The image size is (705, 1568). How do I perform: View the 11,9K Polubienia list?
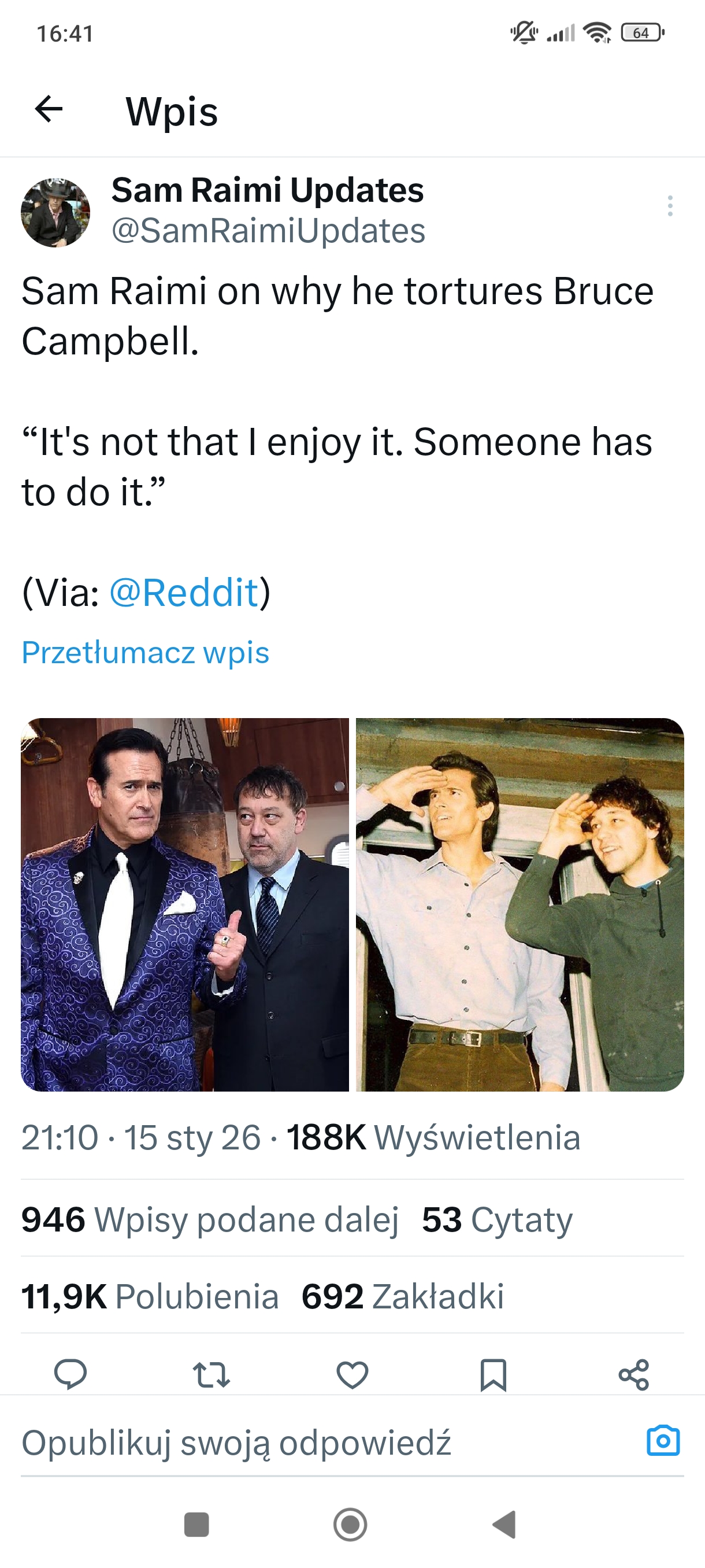pos(150,1296)
